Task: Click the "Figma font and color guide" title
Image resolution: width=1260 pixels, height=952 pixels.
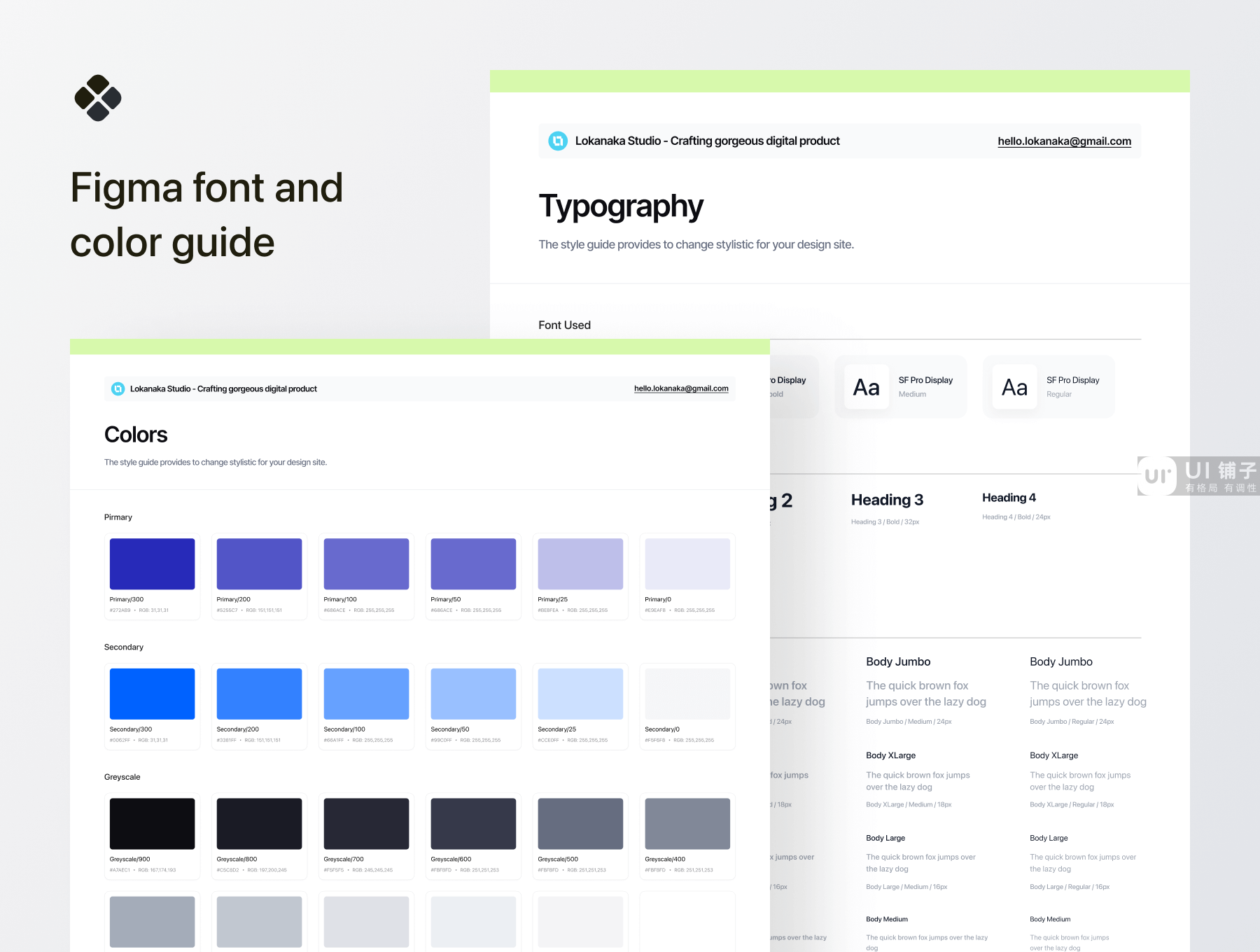Action: tap(206, 215)
